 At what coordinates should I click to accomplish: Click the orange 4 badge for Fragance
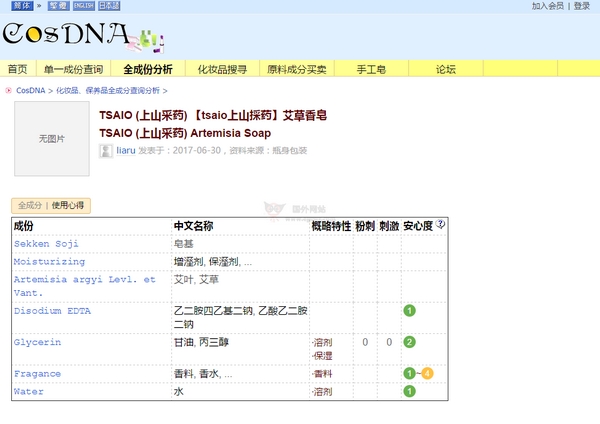click(x=427, y=373)
